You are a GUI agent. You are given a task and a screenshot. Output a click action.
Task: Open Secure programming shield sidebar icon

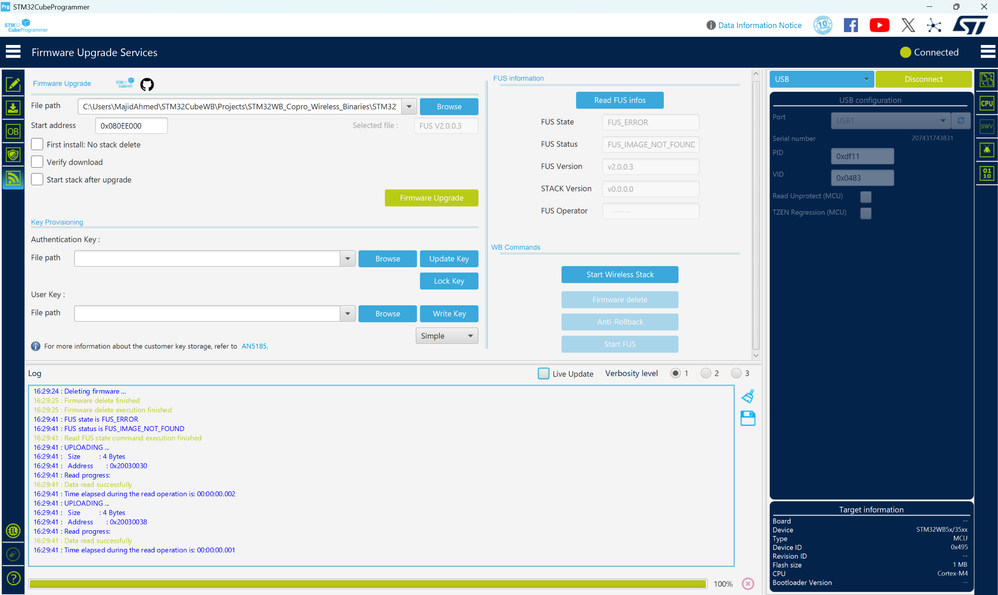coord(13,155)
